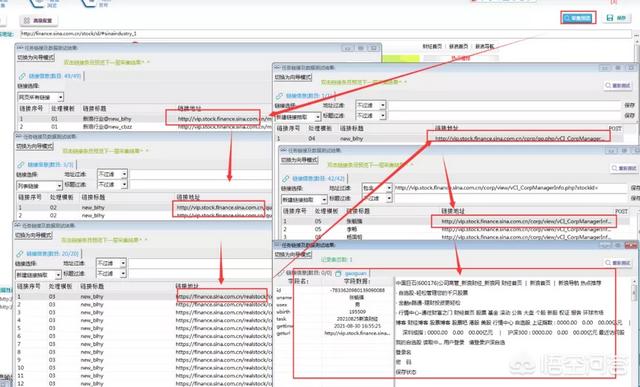Click the chain-link icon beside 1/1 link count

pos(279,96)
